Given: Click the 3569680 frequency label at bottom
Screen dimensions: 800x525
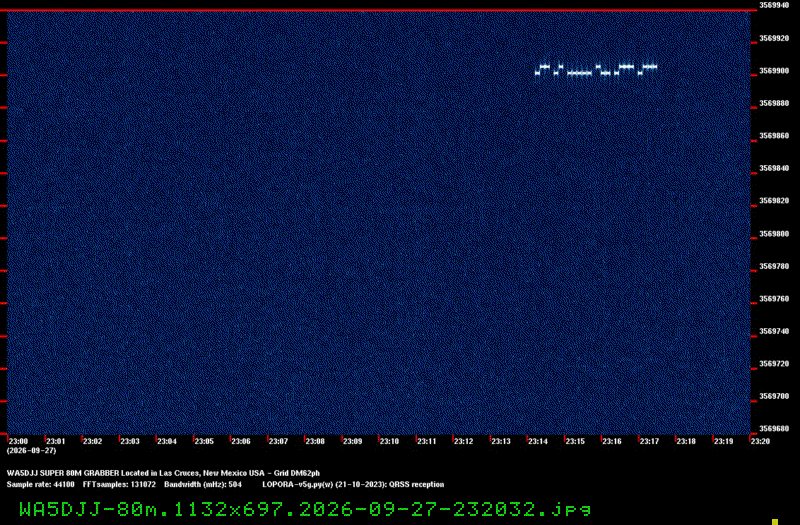Looking at the screenshot, I should [x=774, y=429].
